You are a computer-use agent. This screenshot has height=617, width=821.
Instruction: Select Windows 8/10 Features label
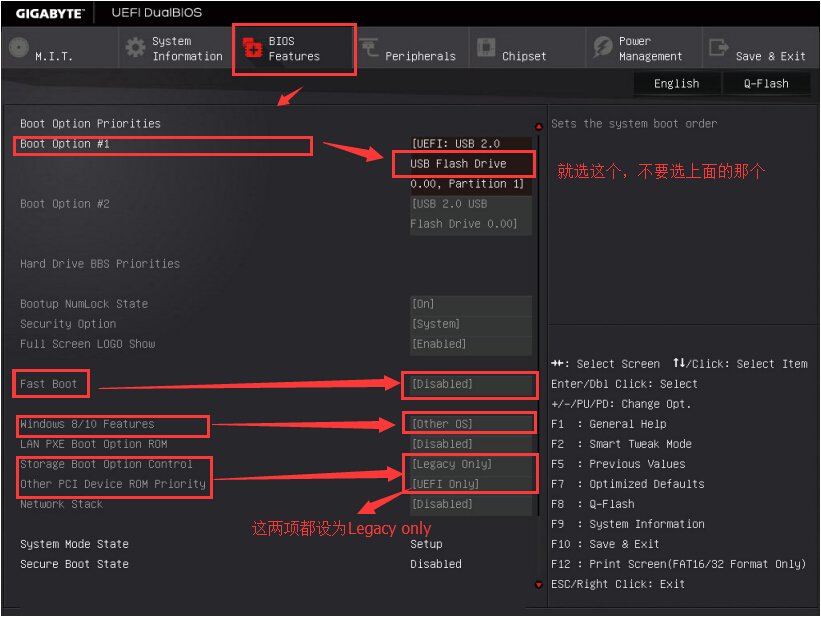[x=87, y=424]
